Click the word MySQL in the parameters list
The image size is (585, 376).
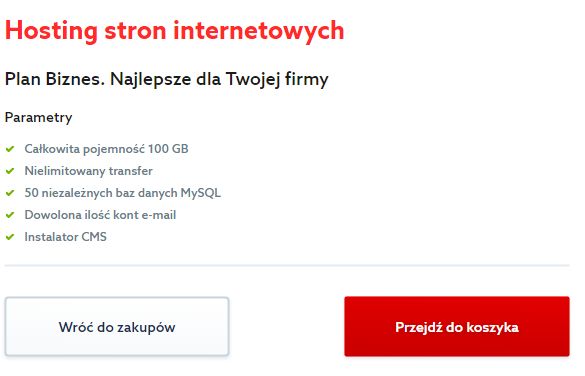click(201, 193)
